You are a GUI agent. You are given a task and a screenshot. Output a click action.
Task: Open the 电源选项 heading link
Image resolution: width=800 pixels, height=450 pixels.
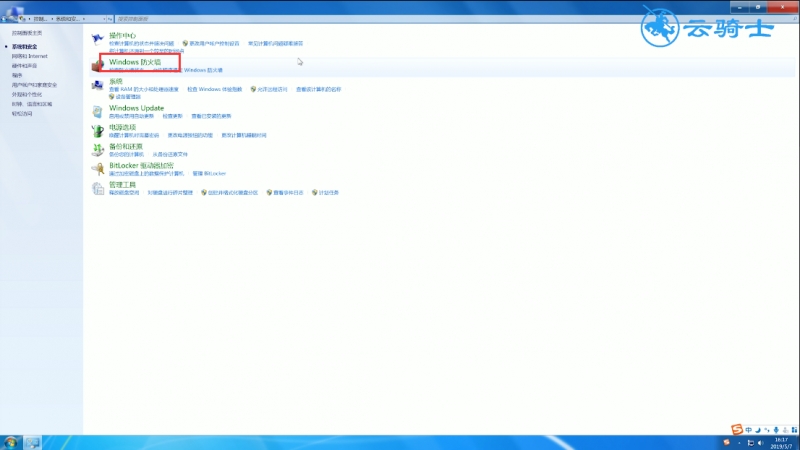pos(122,127)
